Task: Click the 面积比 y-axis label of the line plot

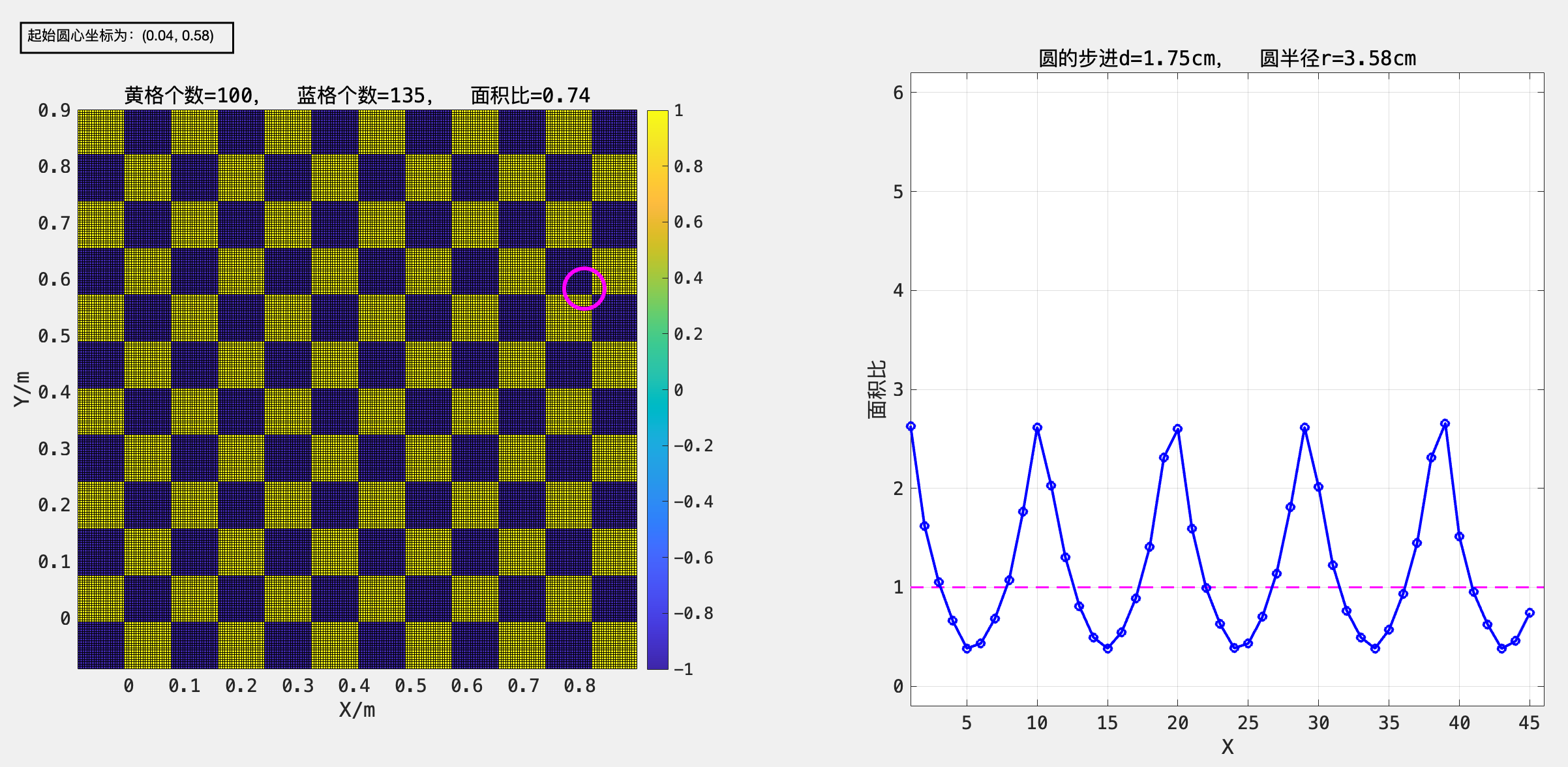Action: point(877,389)
